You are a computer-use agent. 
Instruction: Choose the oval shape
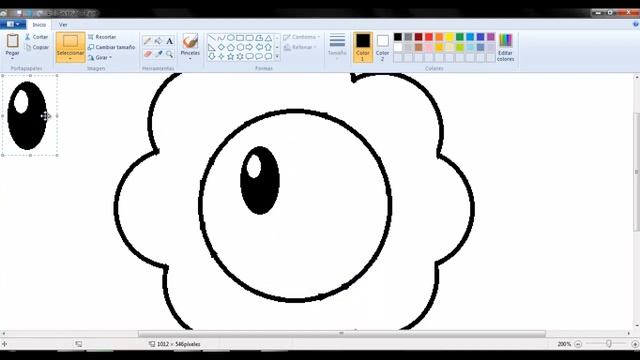click(x=231, y=38)
